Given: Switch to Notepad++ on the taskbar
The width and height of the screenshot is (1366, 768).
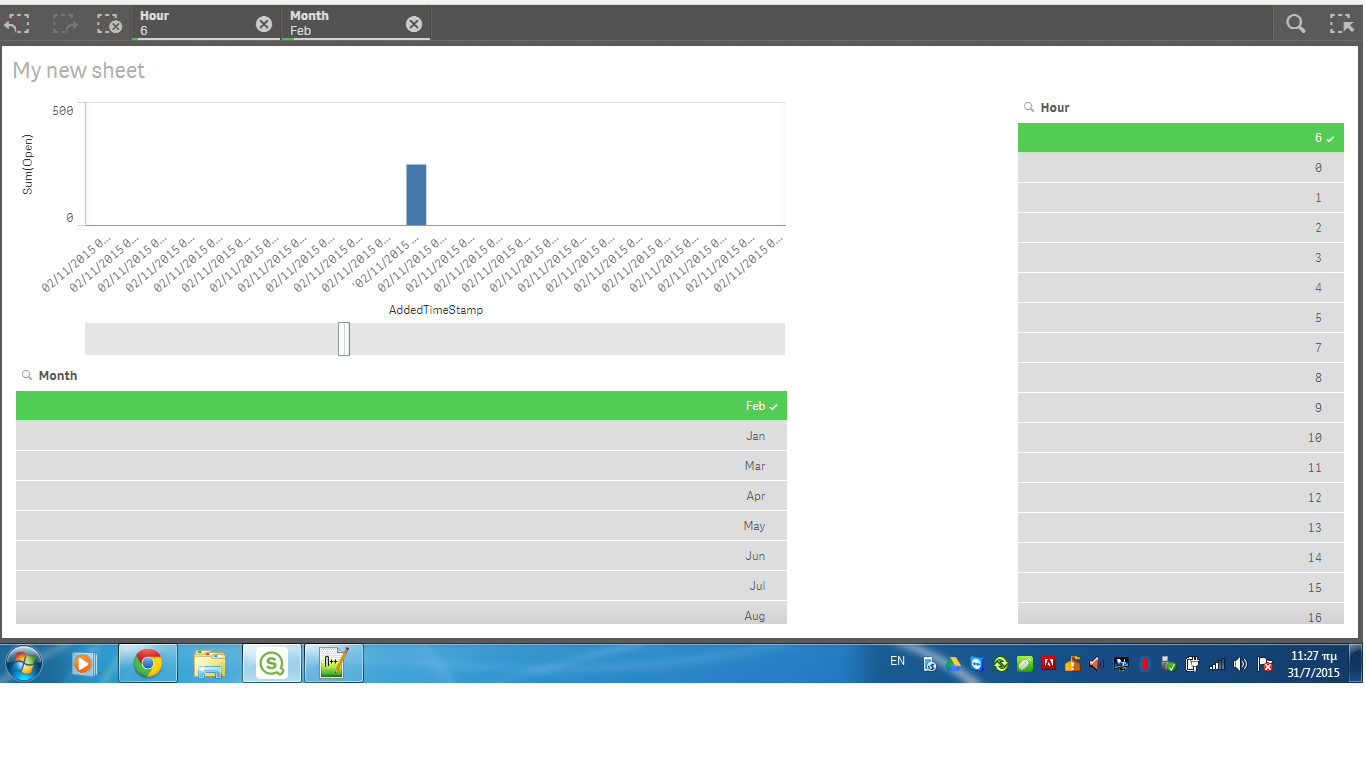Looking at the screenshot, I should pos(334,663).
